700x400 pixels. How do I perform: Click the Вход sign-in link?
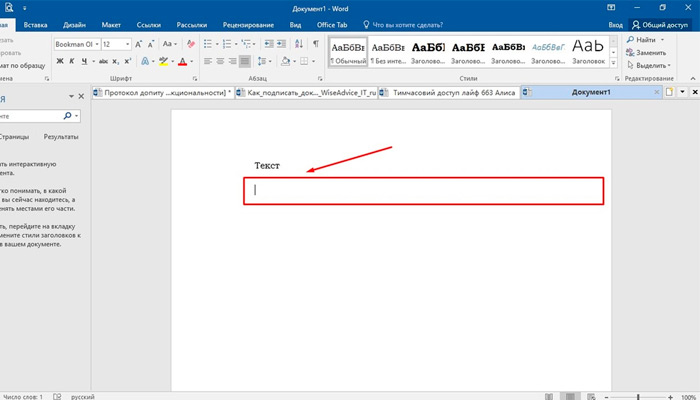point(615,25)
